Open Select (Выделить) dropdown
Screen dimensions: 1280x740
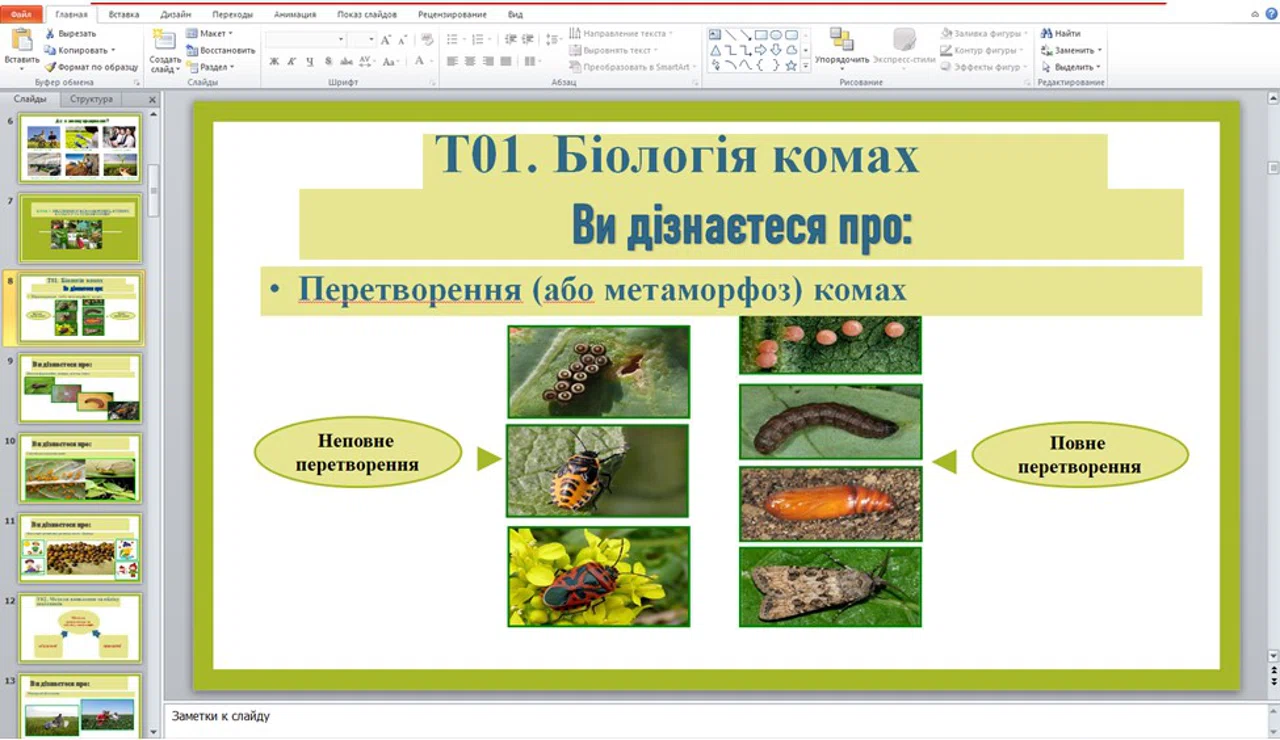[x=1071, y=67]
